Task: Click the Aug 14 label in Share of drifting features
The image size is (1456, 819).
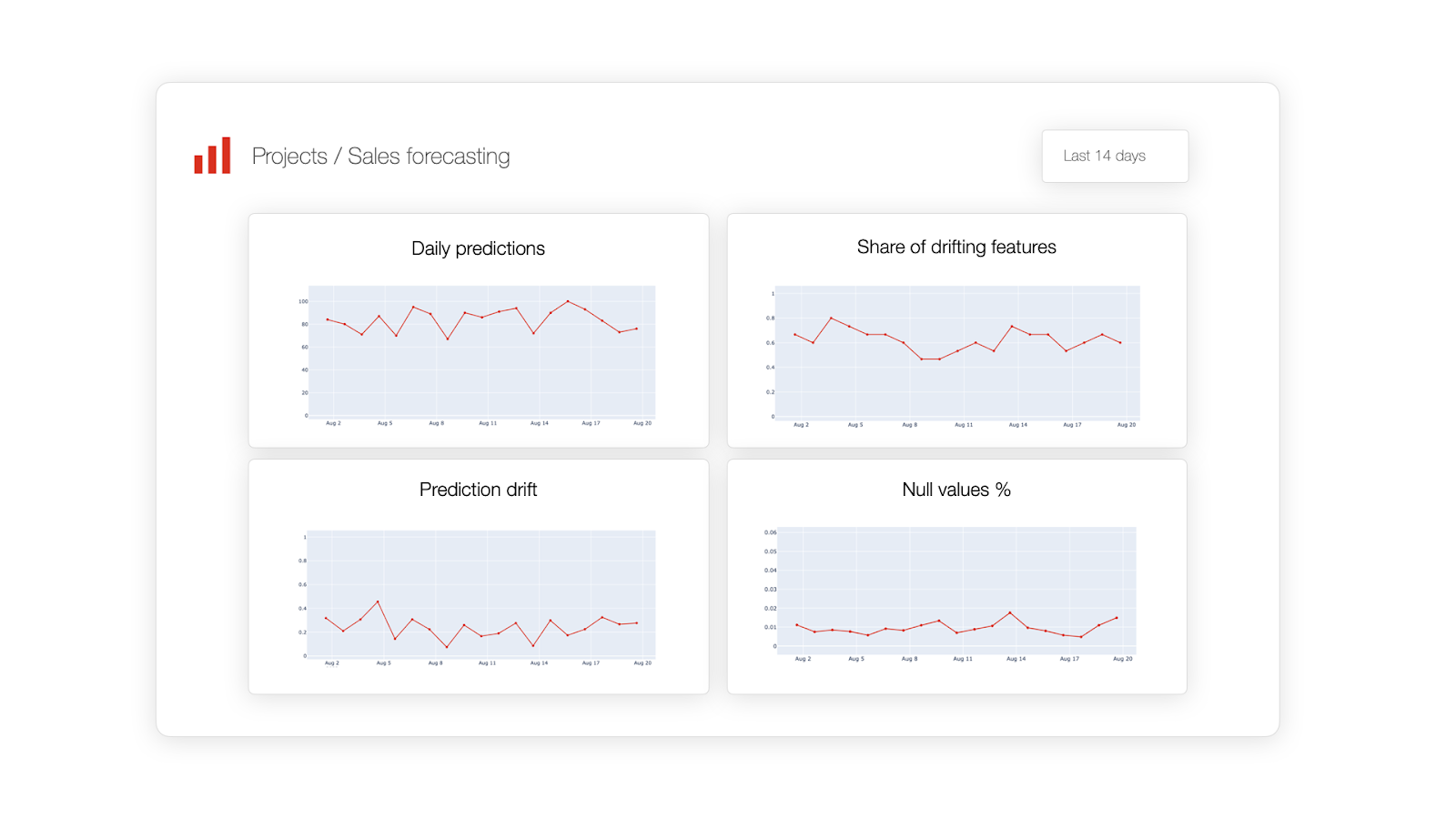Action: [x=1018, y=425]
